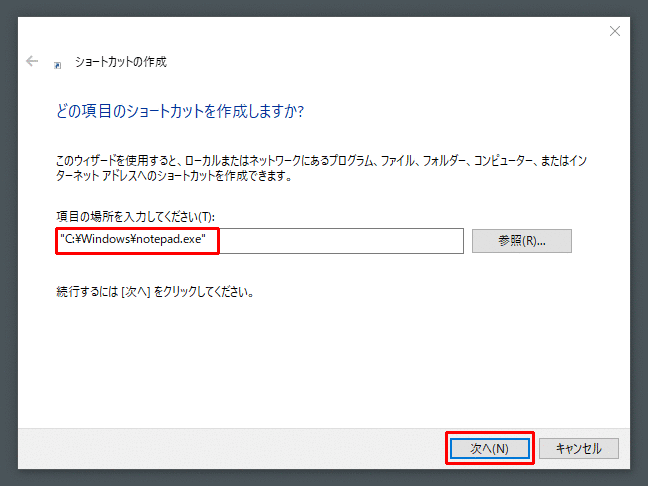
Task: Close the ショートカットの作成 dialog with X
Action: click(614, 32)
